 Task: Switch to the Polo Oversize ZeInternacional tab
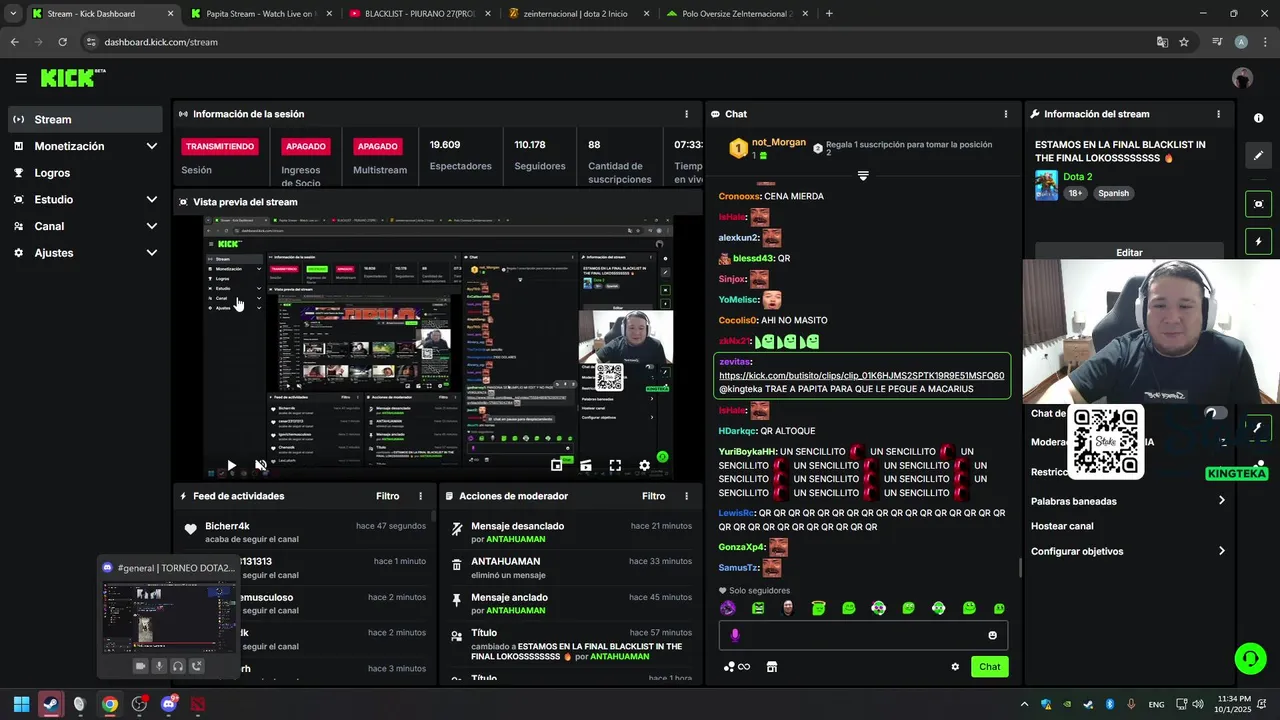pyautogui.click(x=737, y=14)
